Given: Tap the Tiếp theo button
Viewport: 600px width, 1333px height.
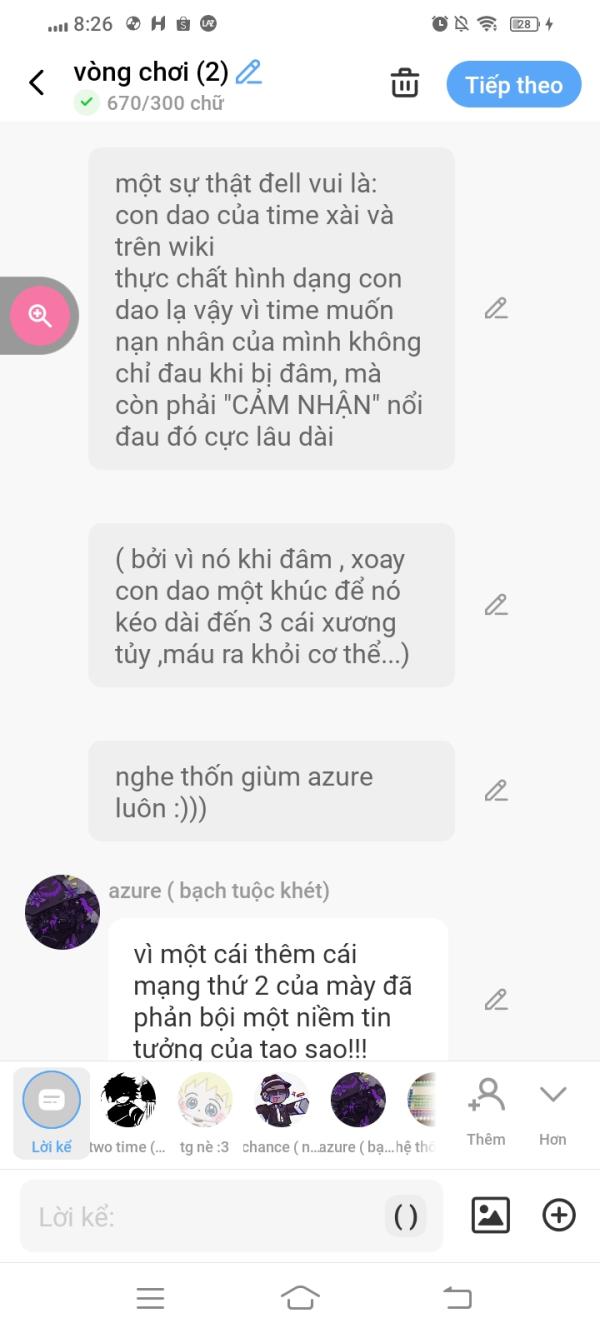Looking at the screenshot, I should click(513, 85).
